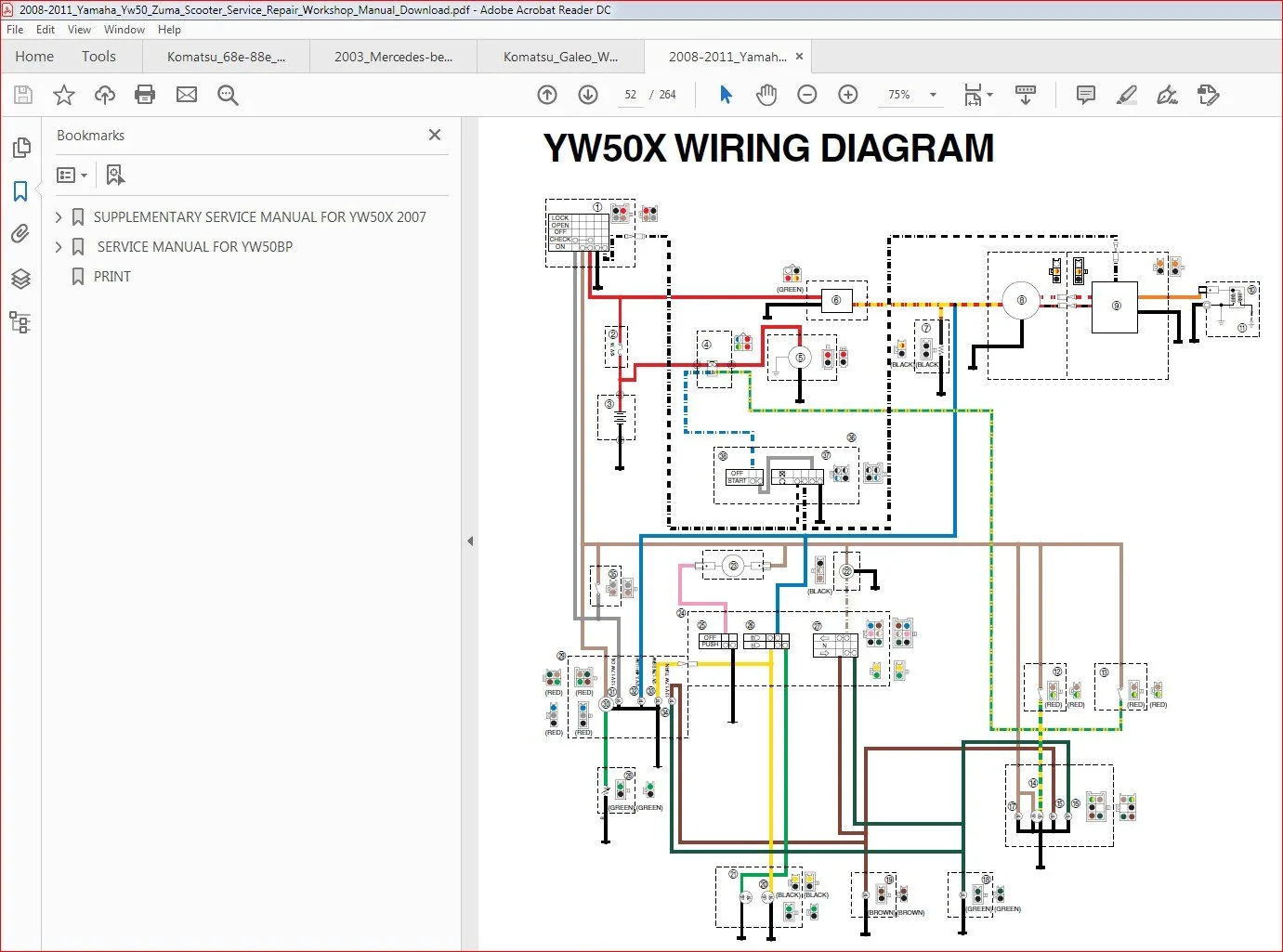1283x952 pixels.
Task: Select the Hand pan tool
Action: 766,95
